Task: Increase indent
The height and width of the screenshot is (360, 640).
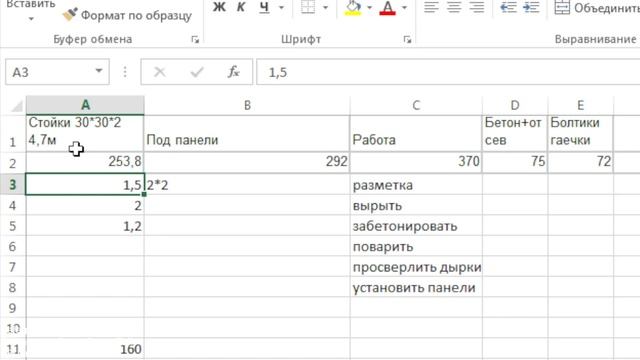Action: click(531, 7)
